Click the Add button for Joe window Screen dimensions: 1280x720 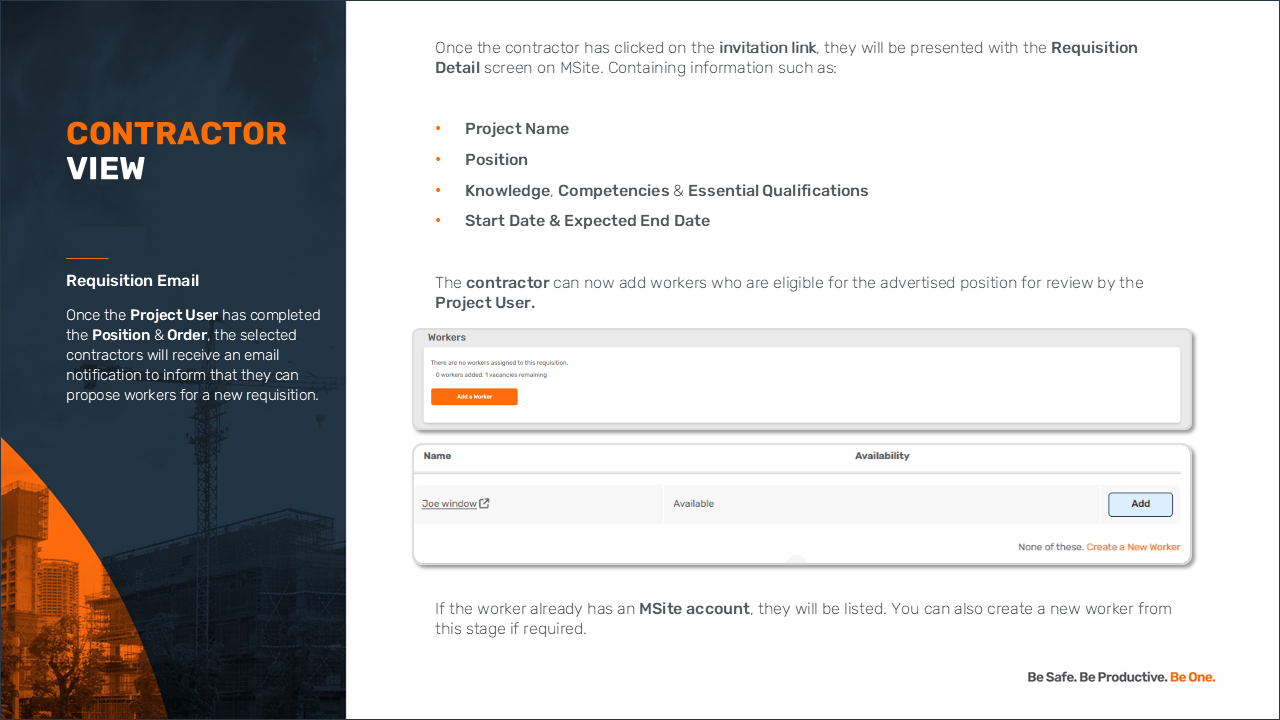click(x=1140, y=504)
